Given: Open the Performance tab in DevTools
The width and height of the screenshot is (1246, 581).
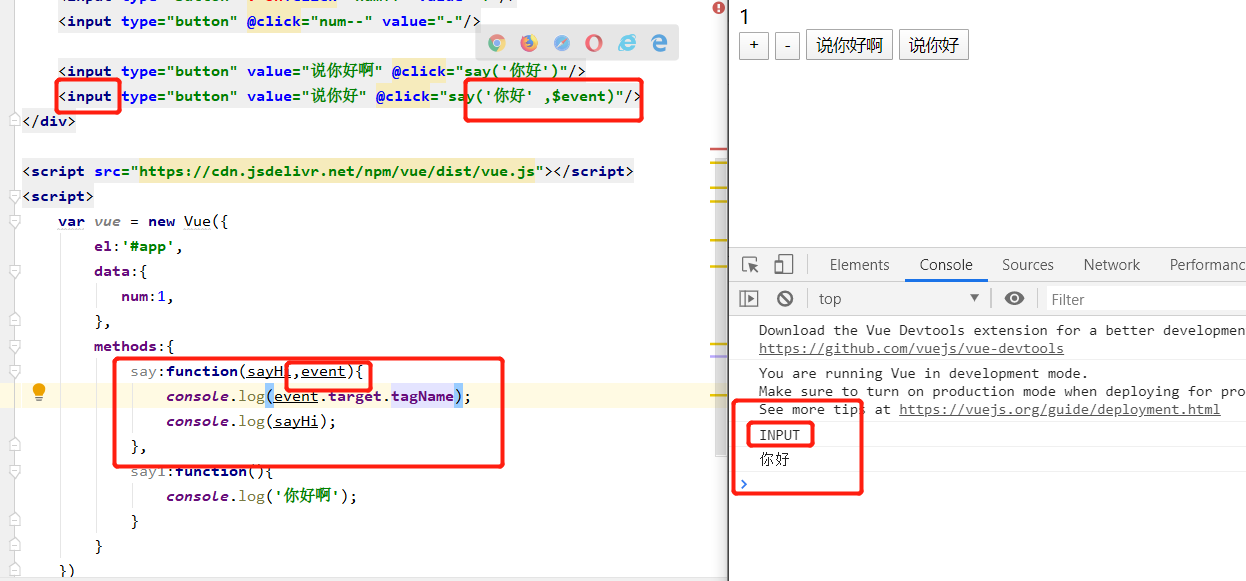Looking at the screenshot, I should [x=1207, y=265].
